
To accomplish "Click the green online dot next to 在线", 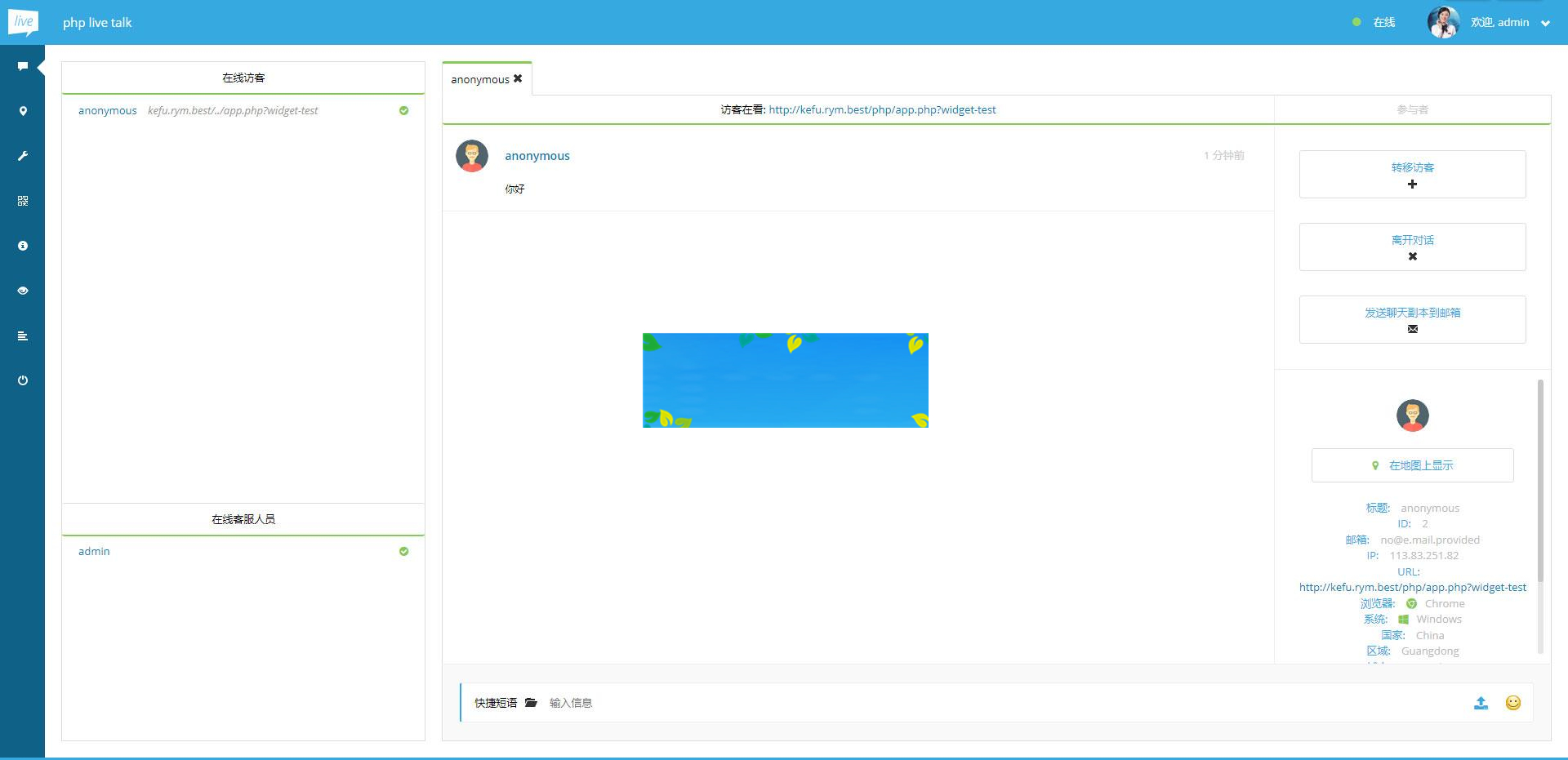I will pos(1356,22).
